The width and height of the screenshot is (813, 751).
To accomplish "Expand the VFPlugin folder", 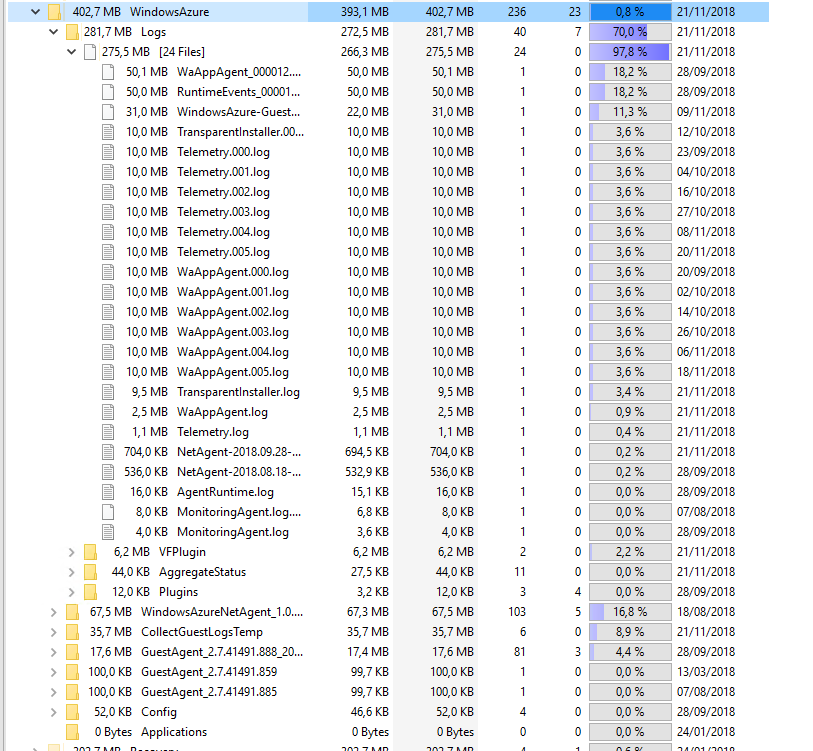I will coord(71,552).
